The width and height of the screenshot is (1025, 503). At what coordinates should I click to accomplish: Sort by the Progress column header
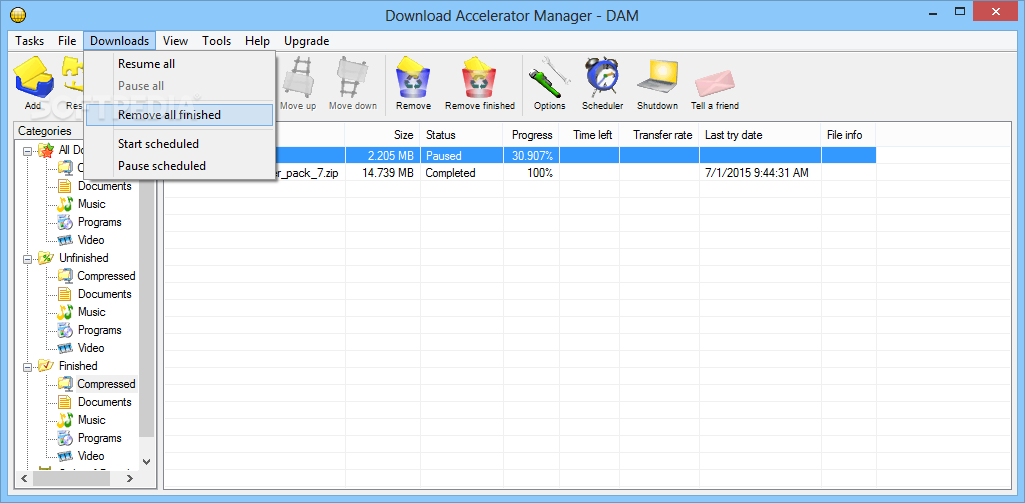531,135
